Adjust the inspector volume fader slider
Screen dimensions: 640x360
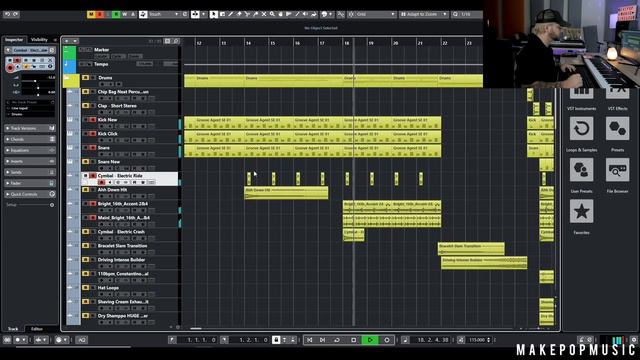[x=35, y=81]
